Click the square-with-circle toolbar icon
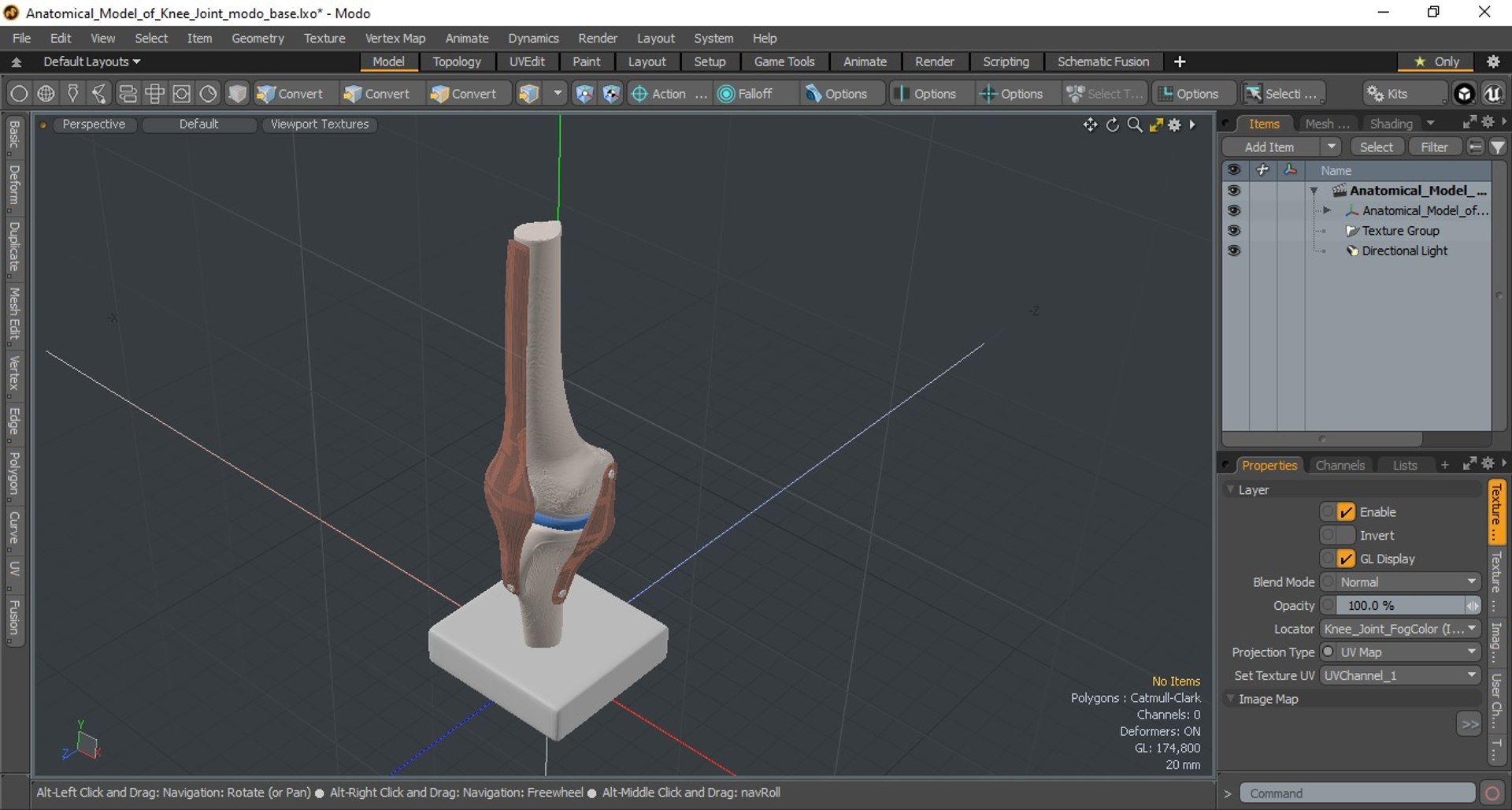This screenshot has width=1512, height=810. 181,94
